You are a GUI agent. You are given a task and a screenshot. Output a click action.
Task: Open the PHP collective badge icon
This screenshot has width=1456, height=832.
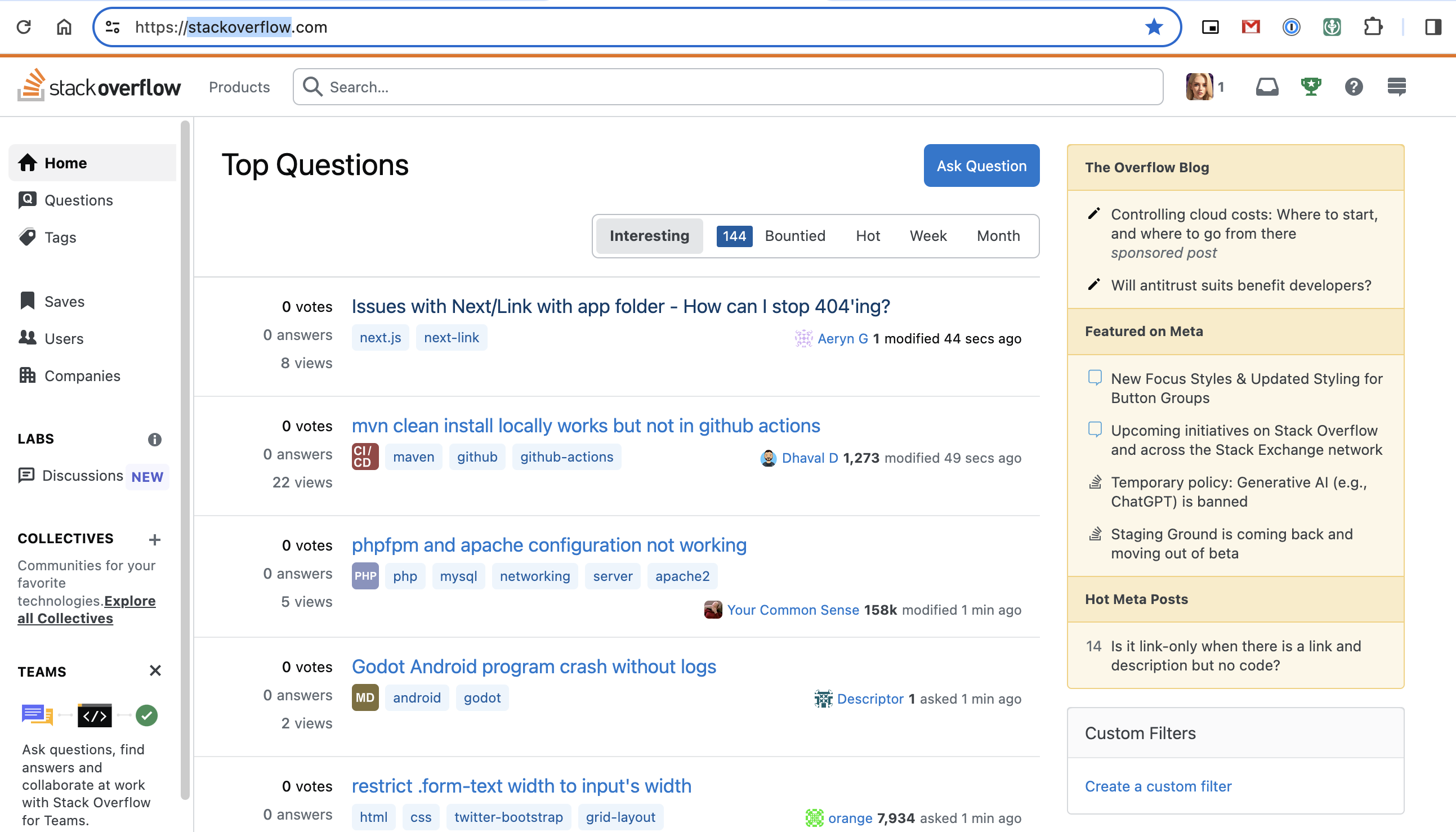click(x=365, y=576)
